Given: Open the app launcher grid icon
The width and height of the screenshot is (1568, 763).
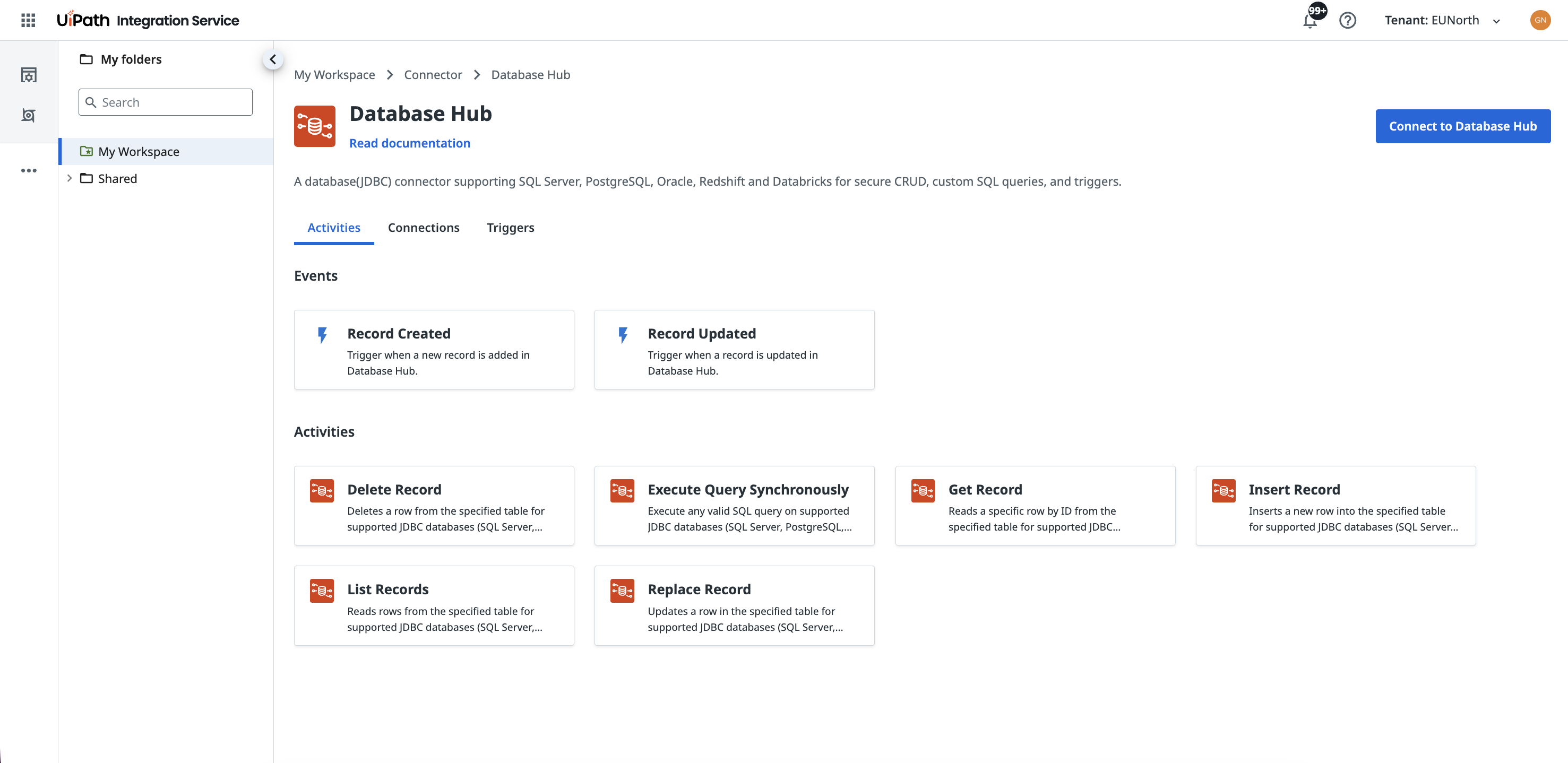Looking at the screenshot, I should click(x=28, y=20).
